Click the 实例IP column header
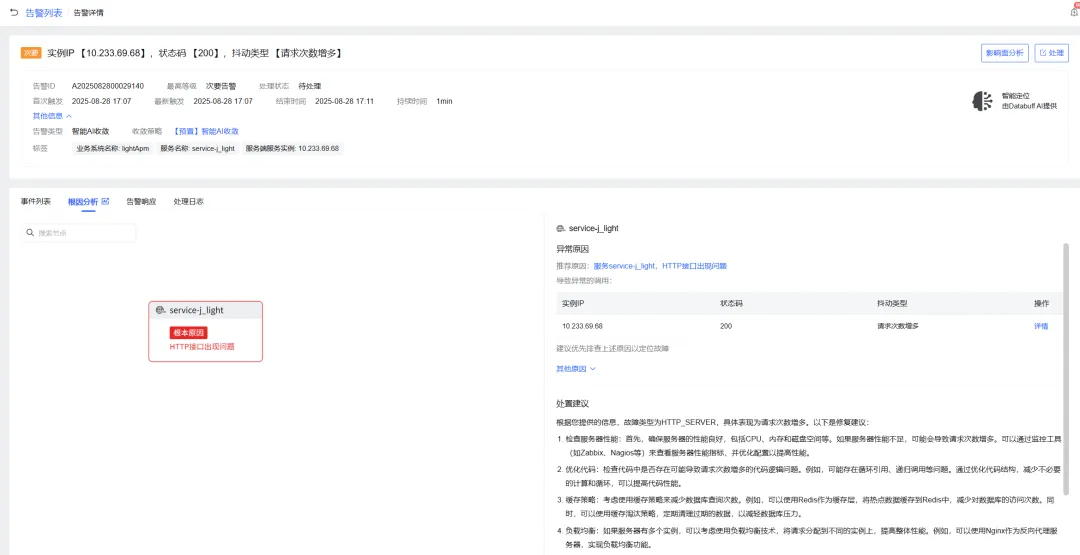 [x=573, y=304]
